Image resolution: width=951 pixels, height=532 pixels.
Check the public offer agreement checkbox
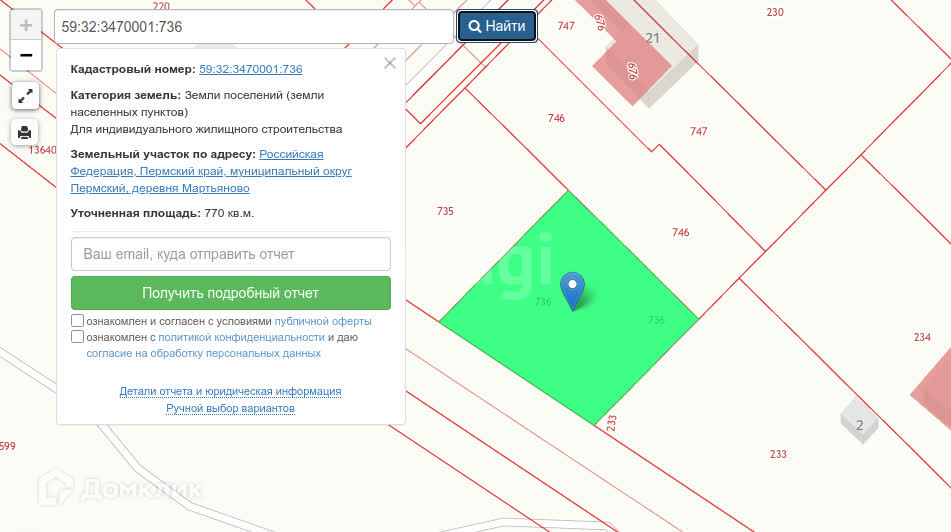point(78,321)
